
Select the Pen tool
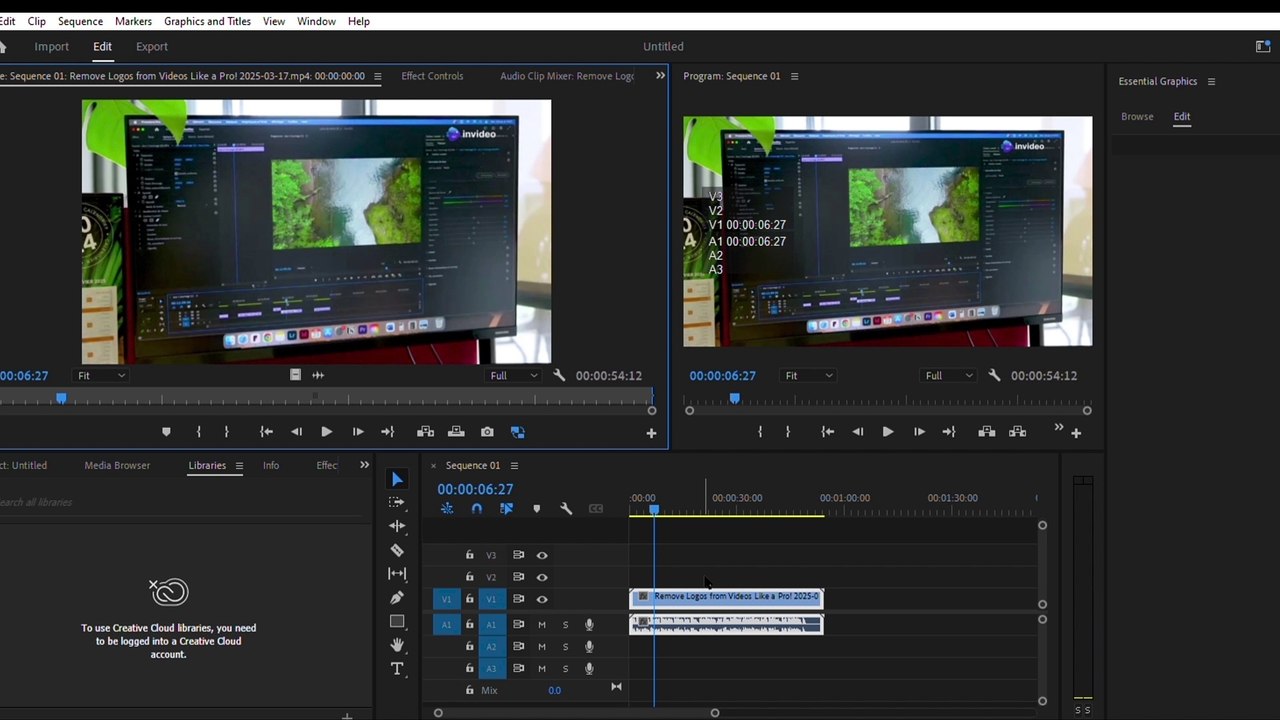(397, 598)
